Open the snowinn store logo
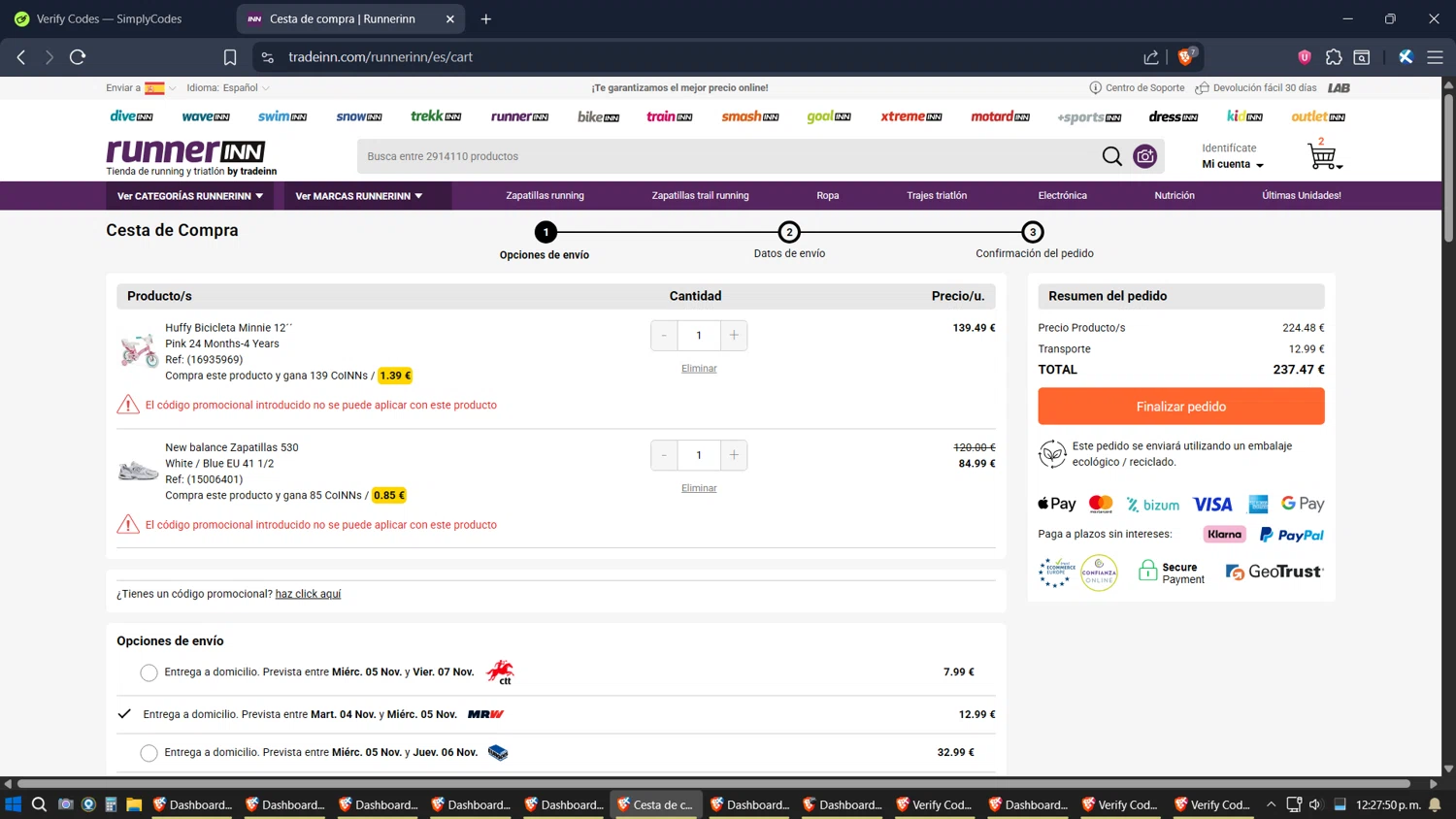 [x=359, y=116]
